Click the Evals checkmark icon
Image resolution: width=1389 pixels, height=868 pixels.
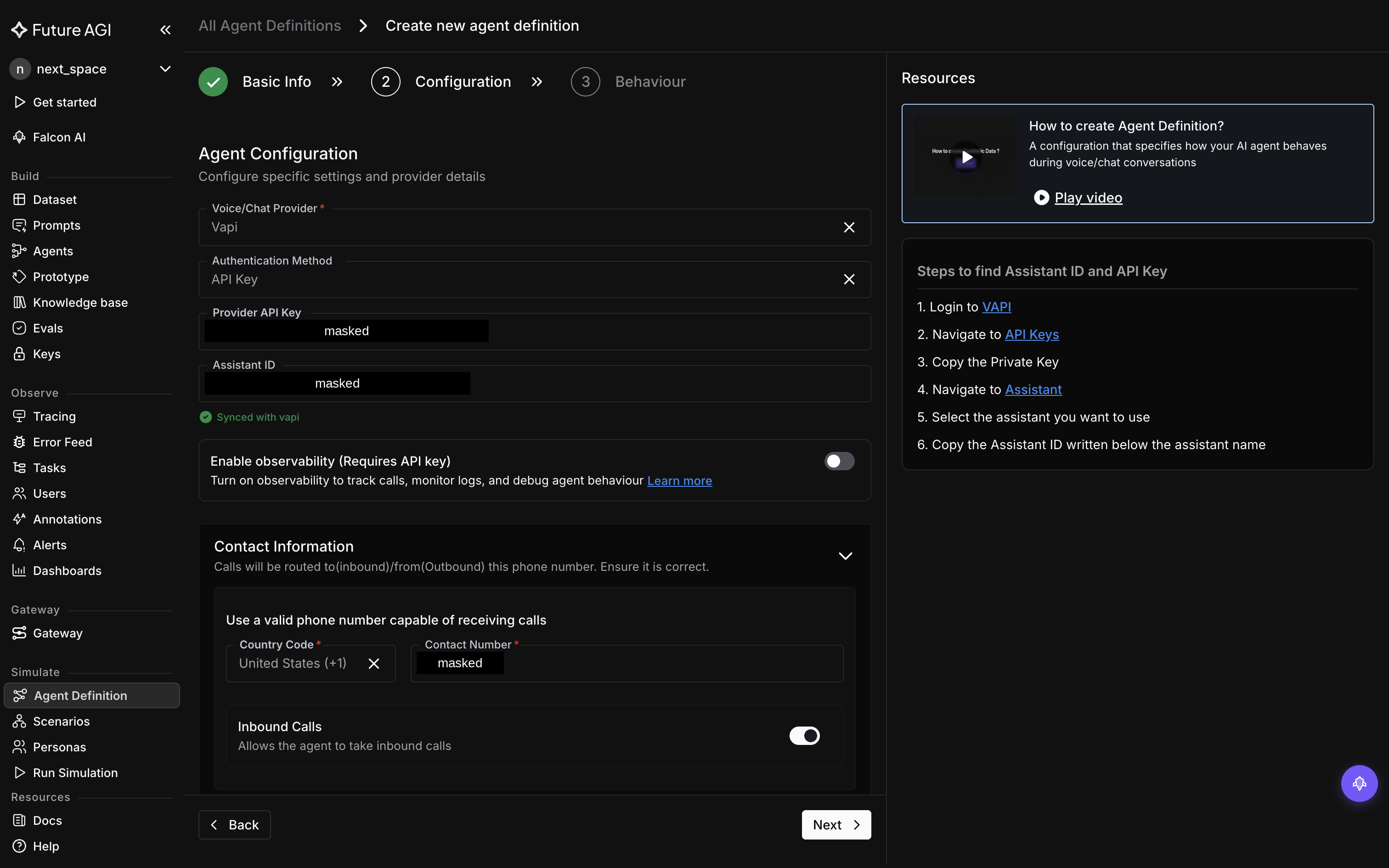coord(19,328)
